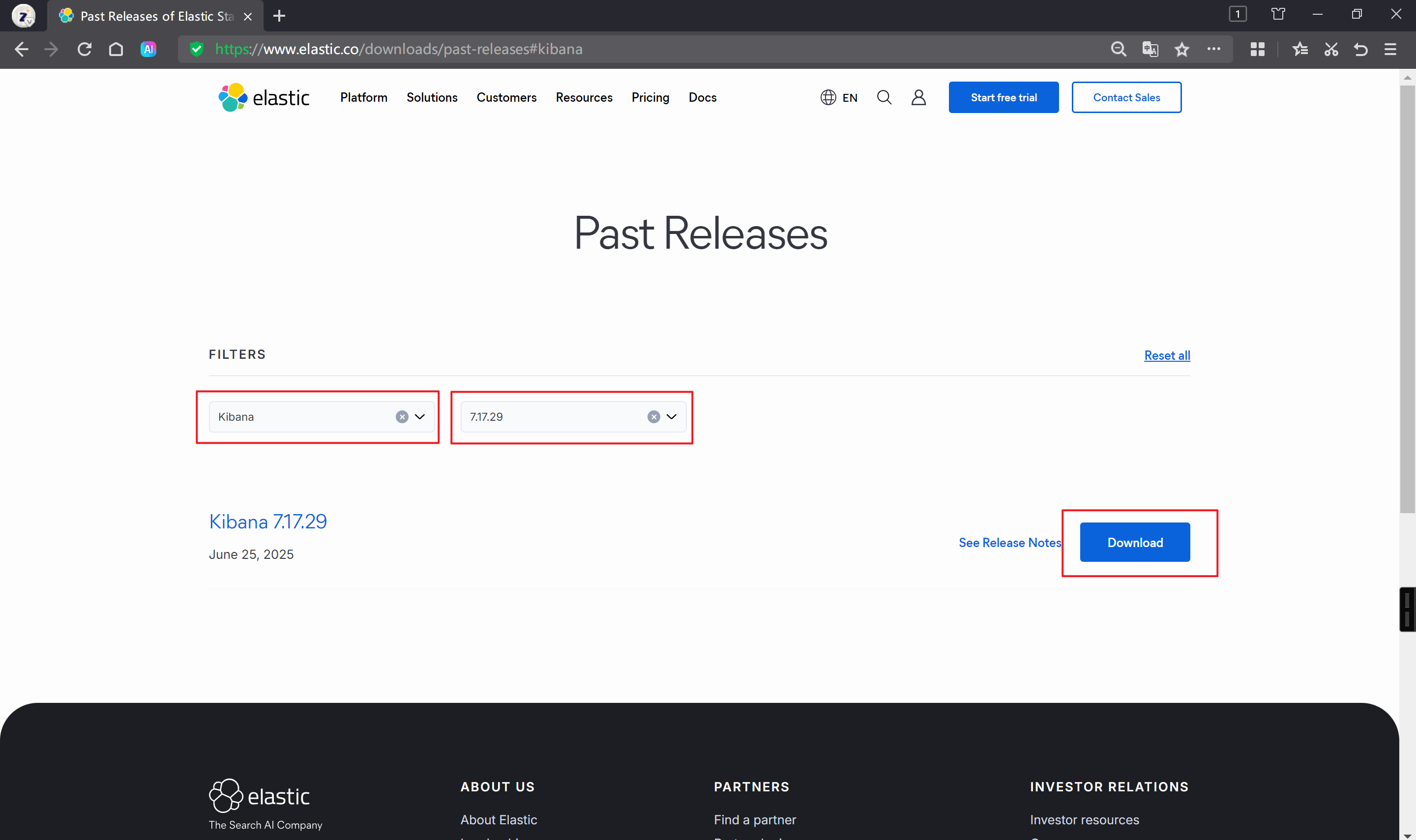Open the AI assistant toolbar icon

(x=148, y=49)
